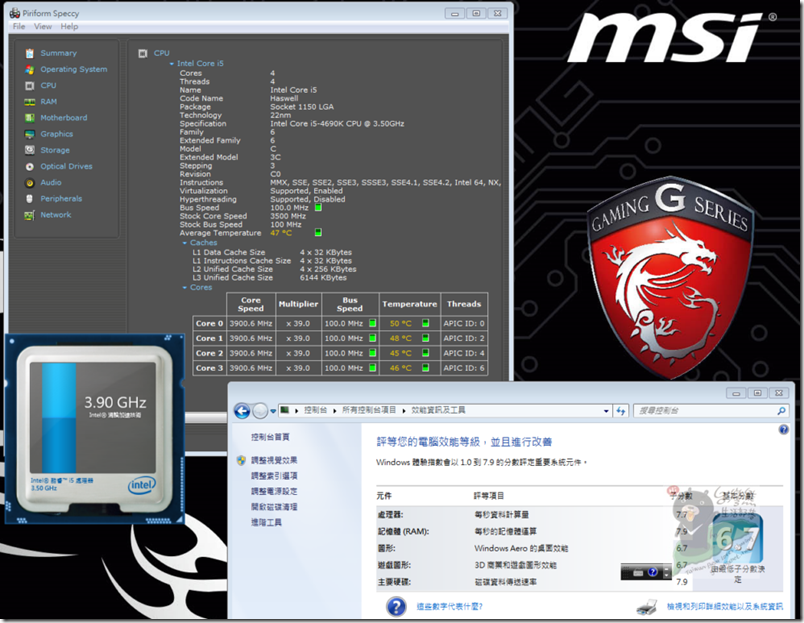
Task: Select the Audio speaker icon
Action: 30,183
